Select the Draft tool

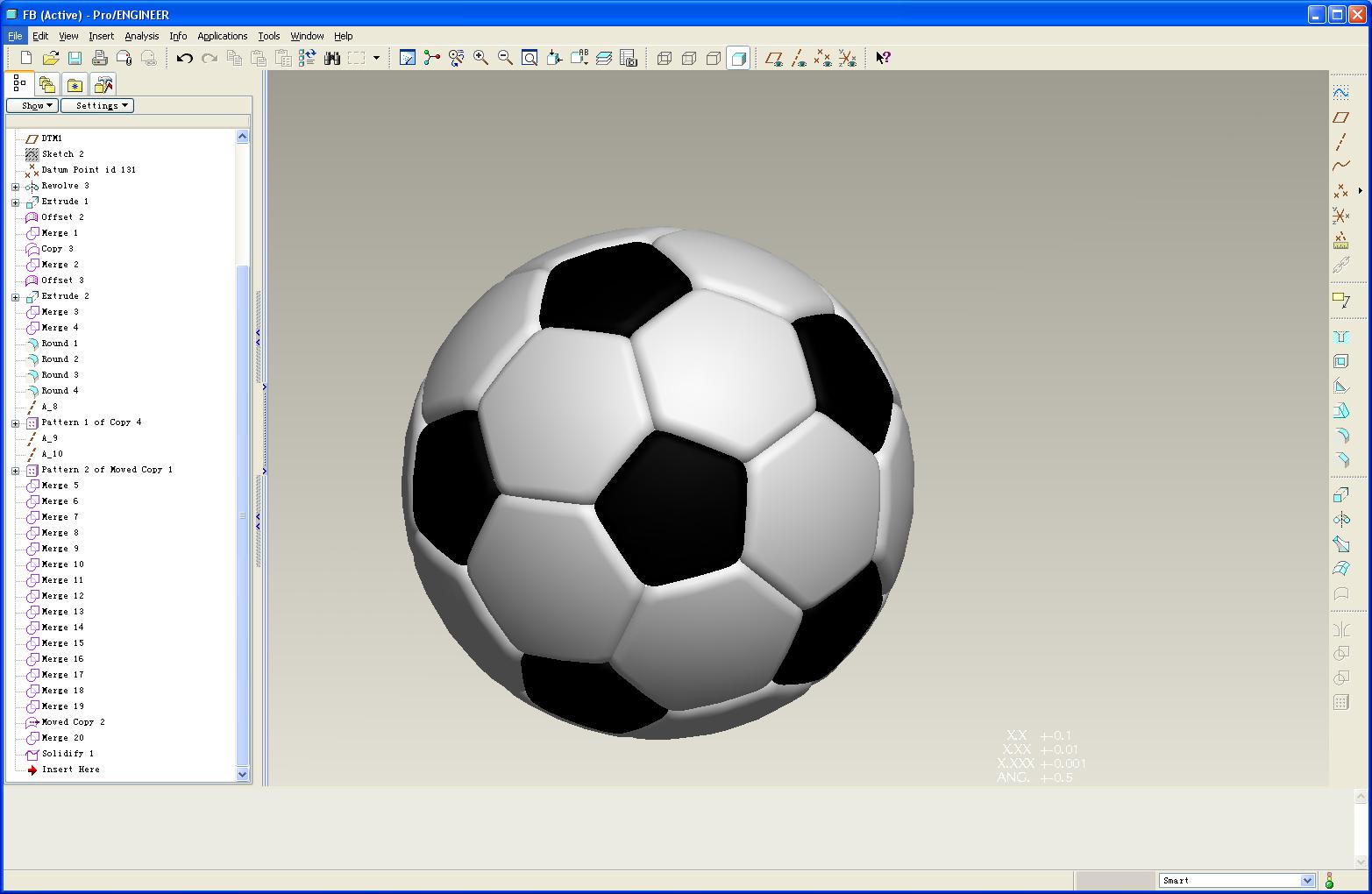tap(1340, 411)
